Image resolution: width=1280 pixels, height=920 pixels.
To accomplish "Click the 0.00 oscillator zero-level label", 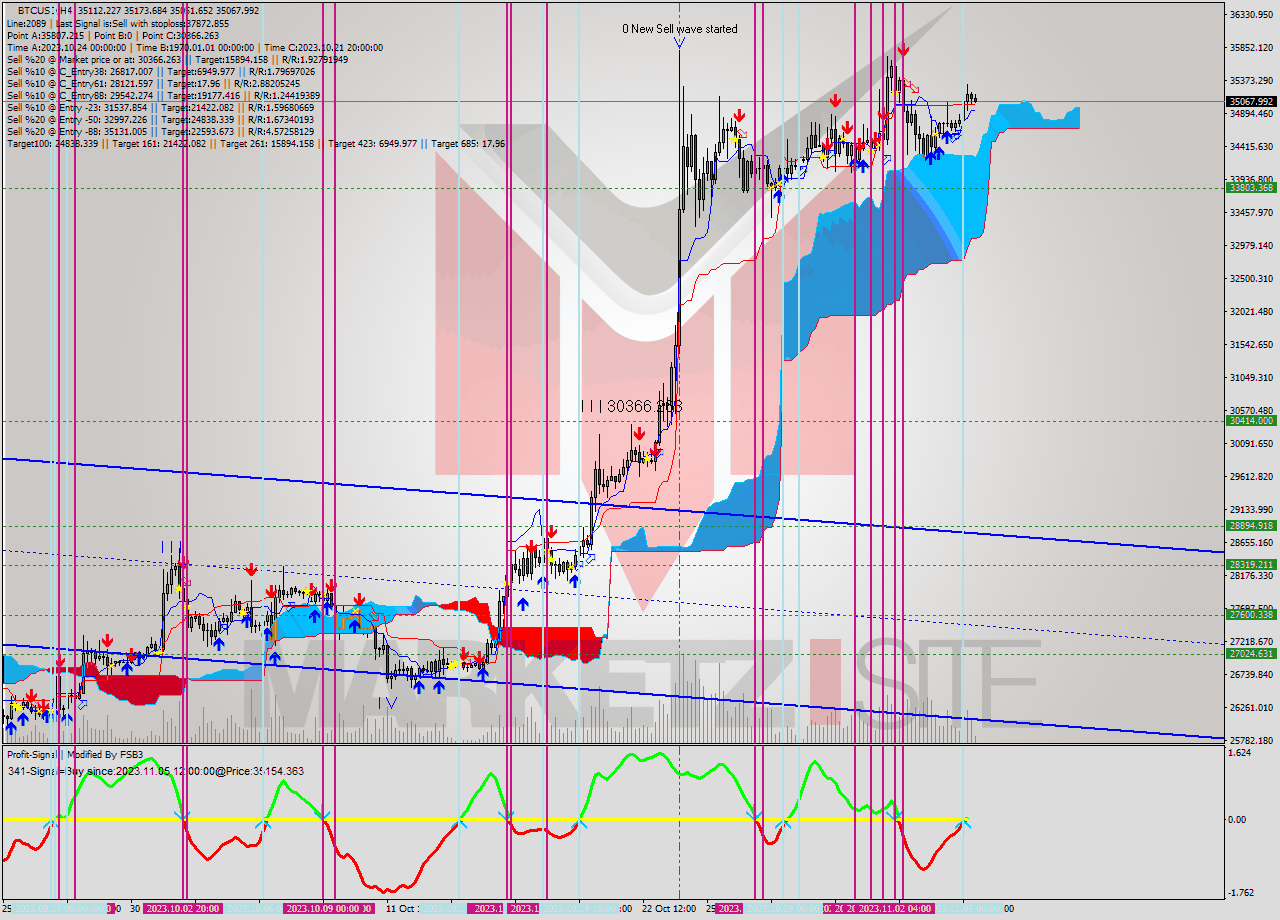I will 1239,819.
